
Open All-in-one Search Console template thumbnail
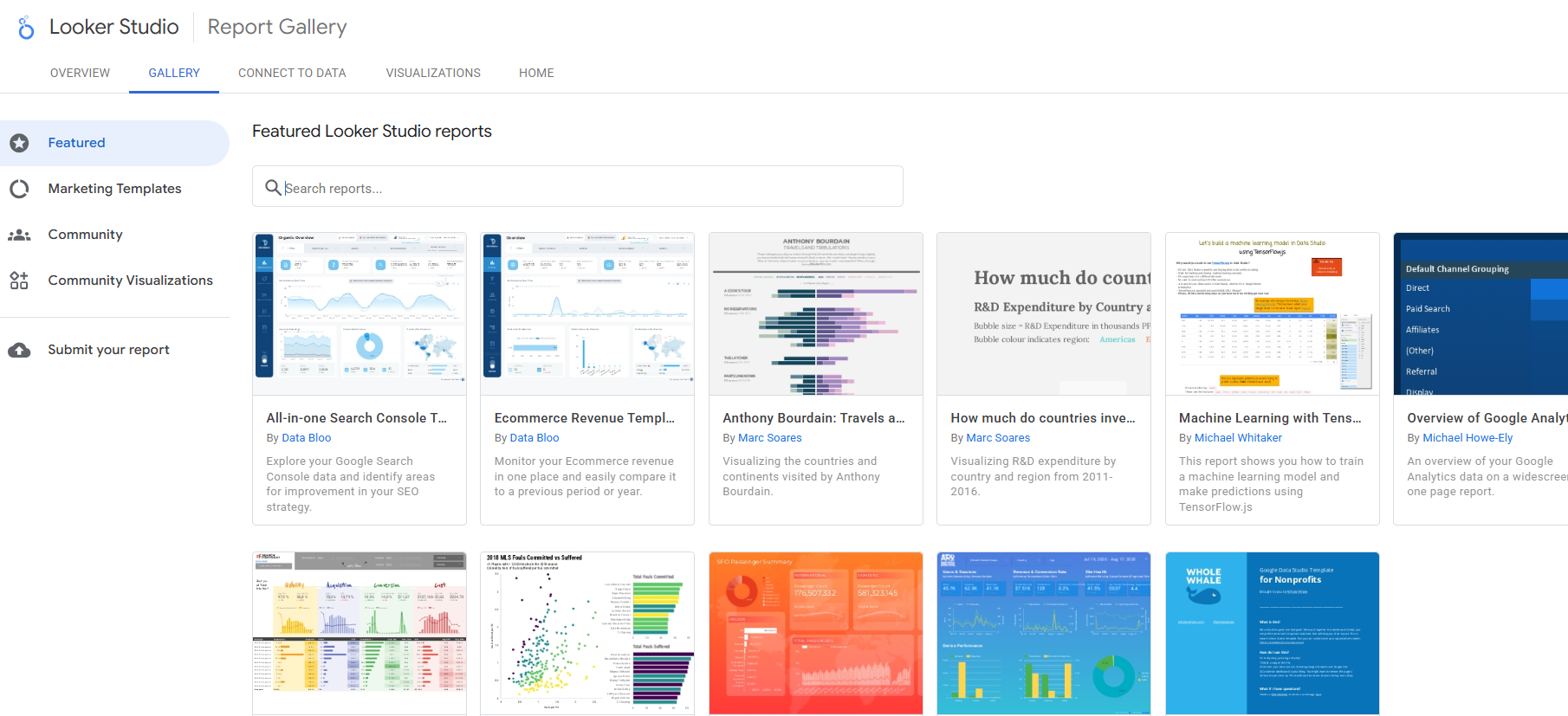click(x=360, y=314)
